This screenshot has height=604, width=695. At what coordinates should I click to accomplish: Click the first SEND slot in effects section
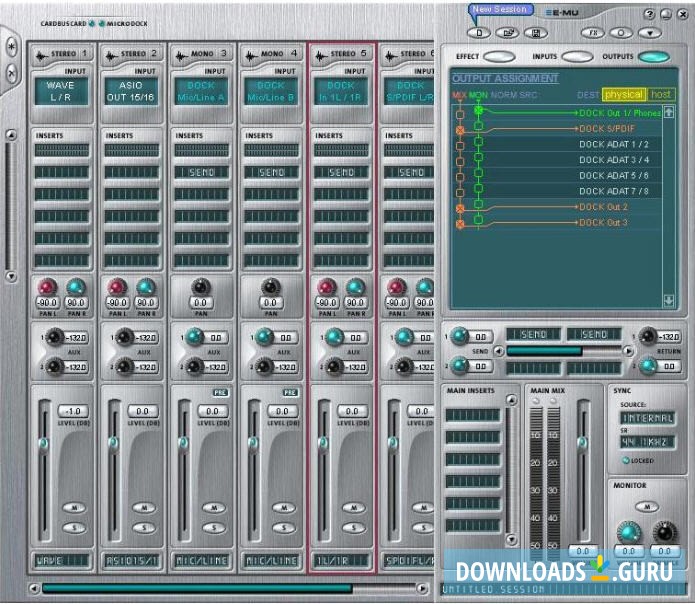(534, 335)
